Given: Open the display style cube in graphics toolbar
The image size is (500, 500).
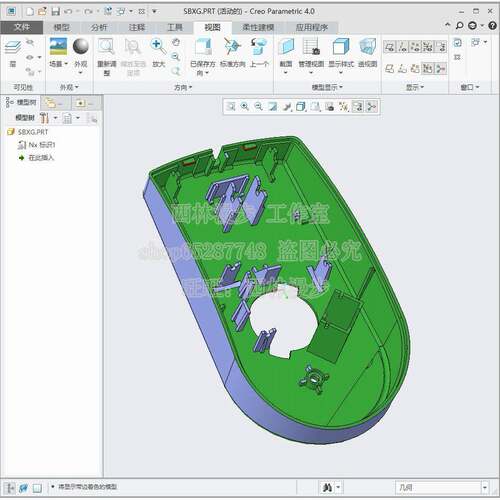Looking at the screenshot, I should [x=301, y=107].
